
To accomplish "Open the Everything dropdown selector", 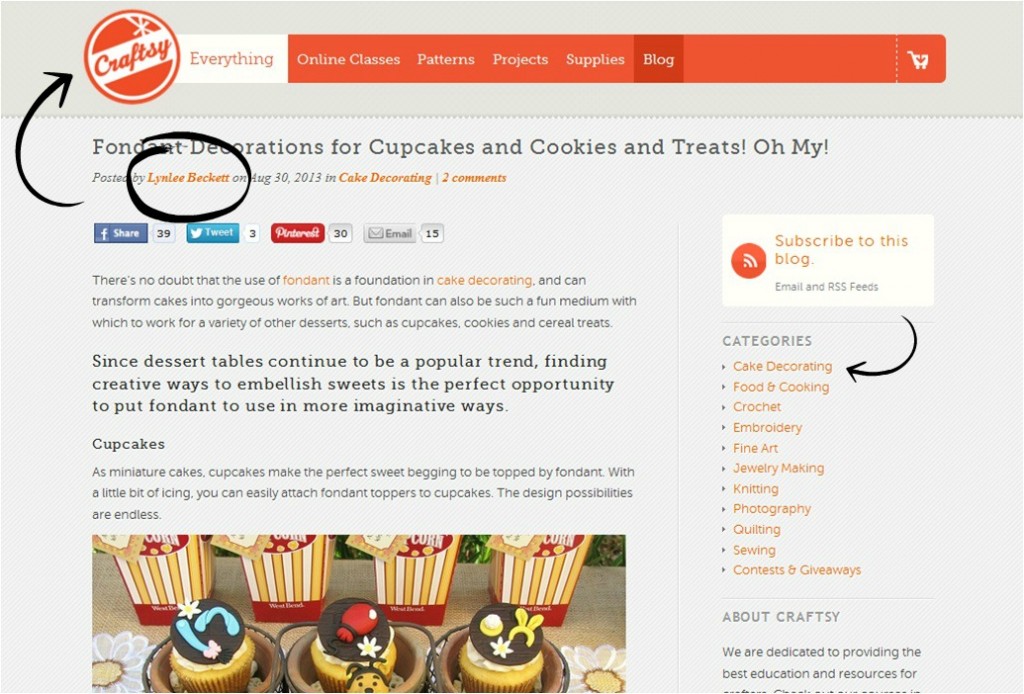I will [x=231, y=59].
